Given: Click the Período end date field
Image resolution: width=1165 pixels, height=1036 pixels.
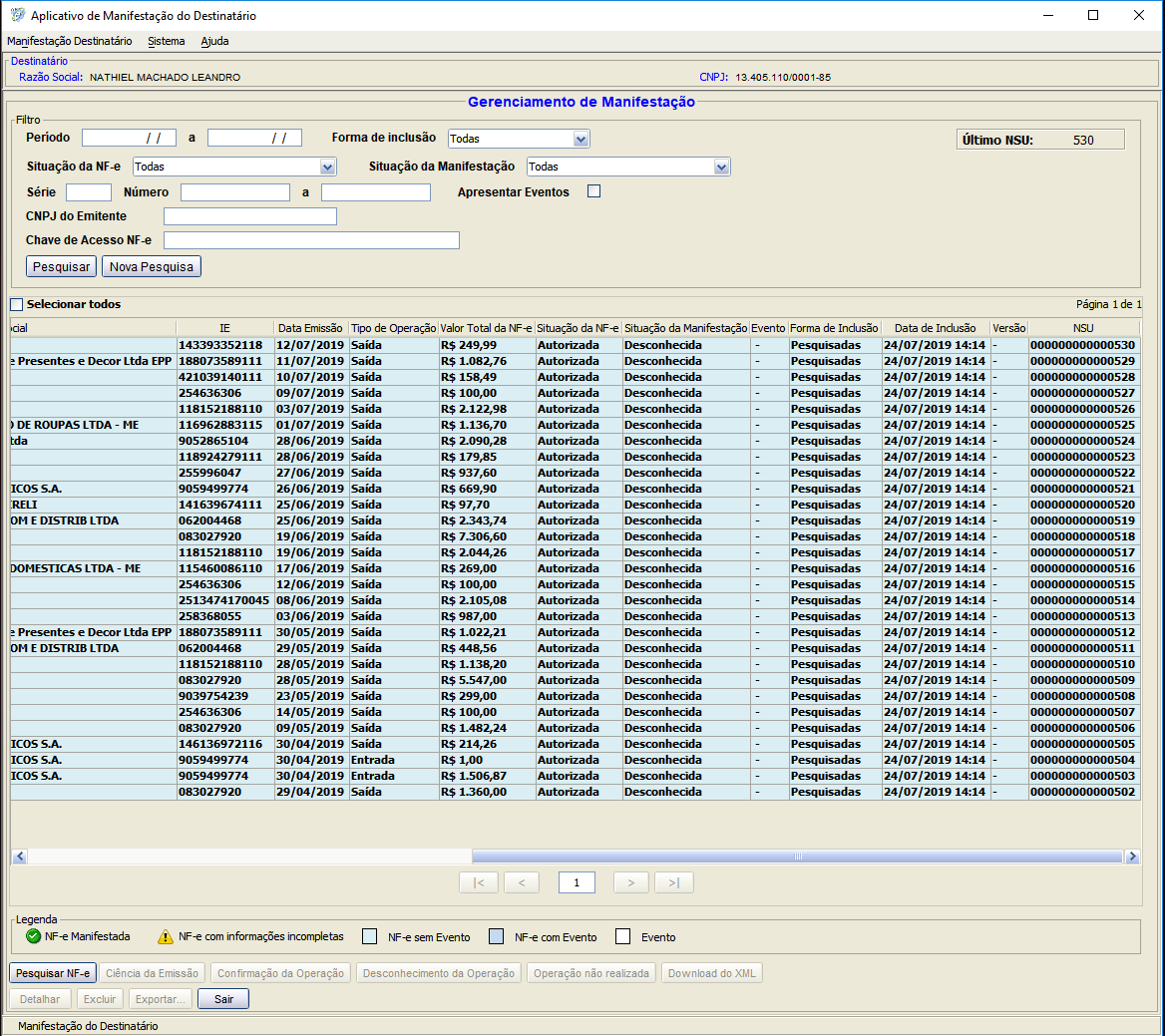Looking at the screenshot, I should click(255, 139).
